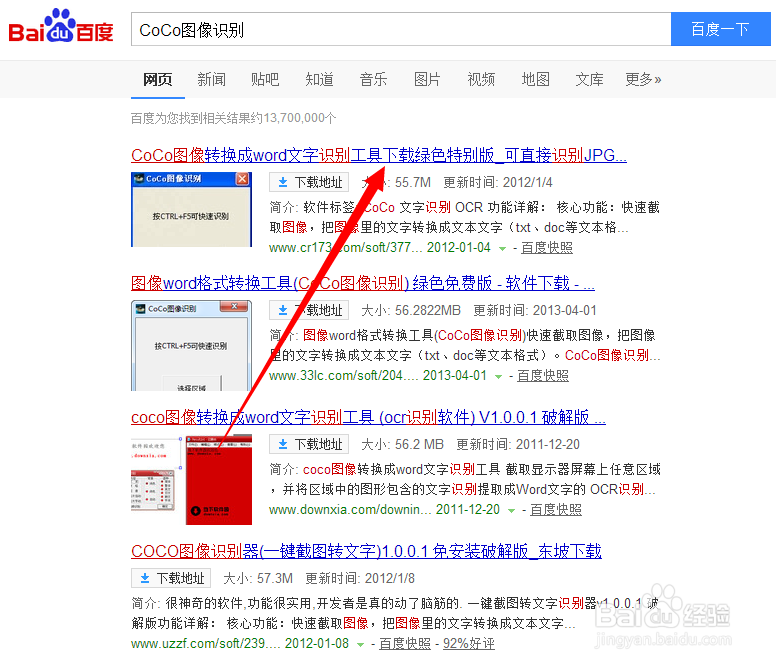Click 下载地址 button for the 56.2822MB result
The width and height of the screenshot is (776, 667).
coord(309,310)
